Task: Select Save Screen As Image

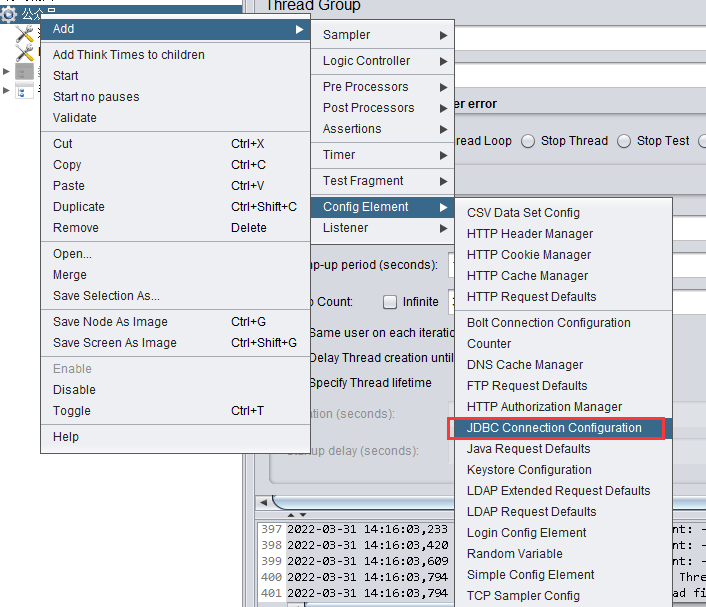Action: (x=175, y=343)
